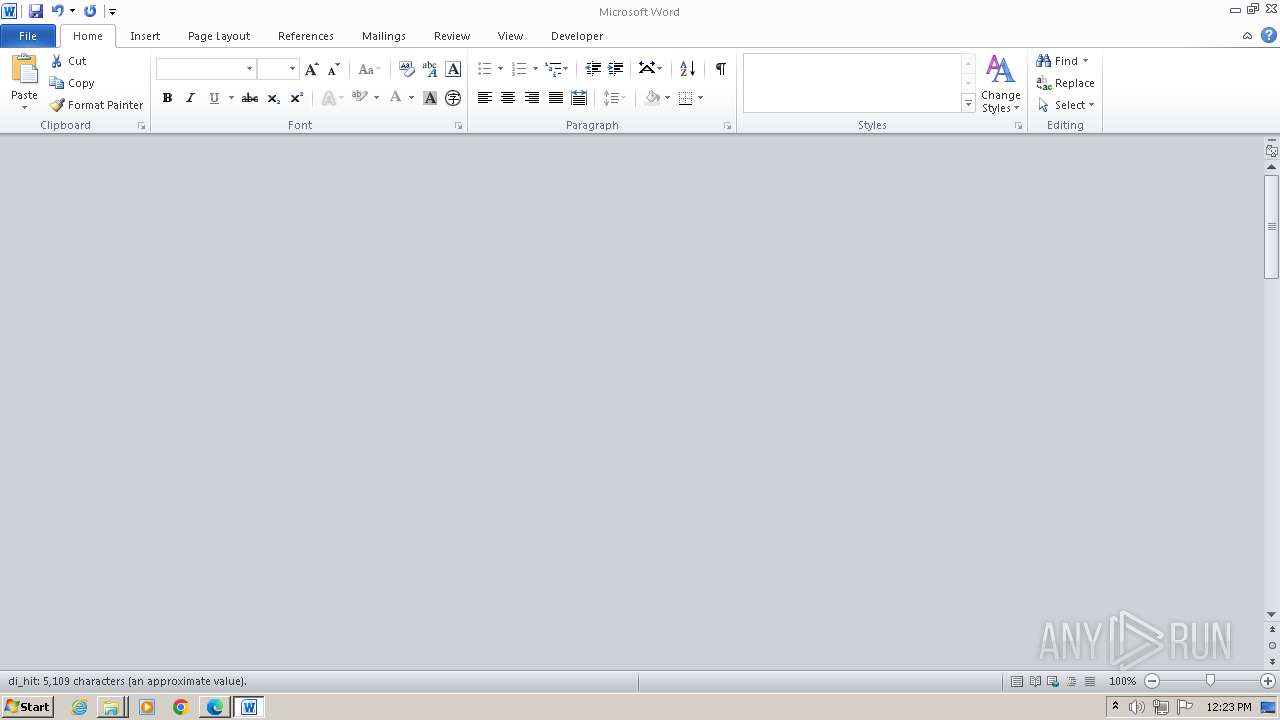Open Google Chrome from the taskbar
1280x720 pixels.
tap(181, 707)
